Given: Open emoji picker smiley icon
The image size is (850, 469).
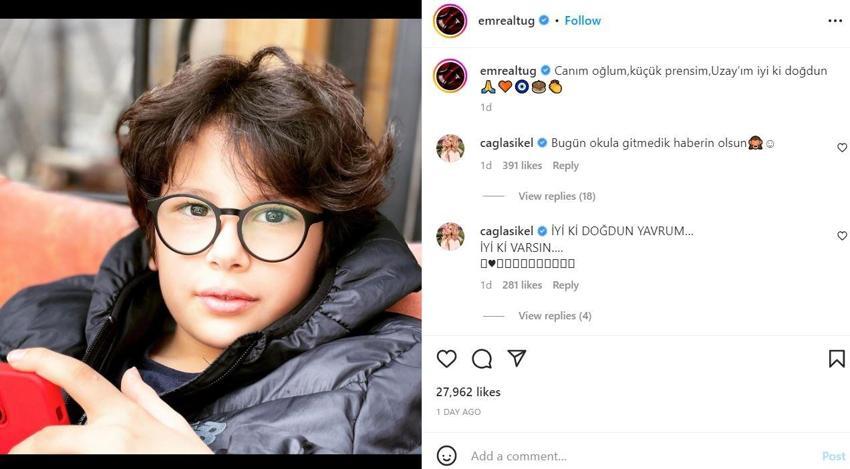Looking at the screenshot, I should (446, 455).
